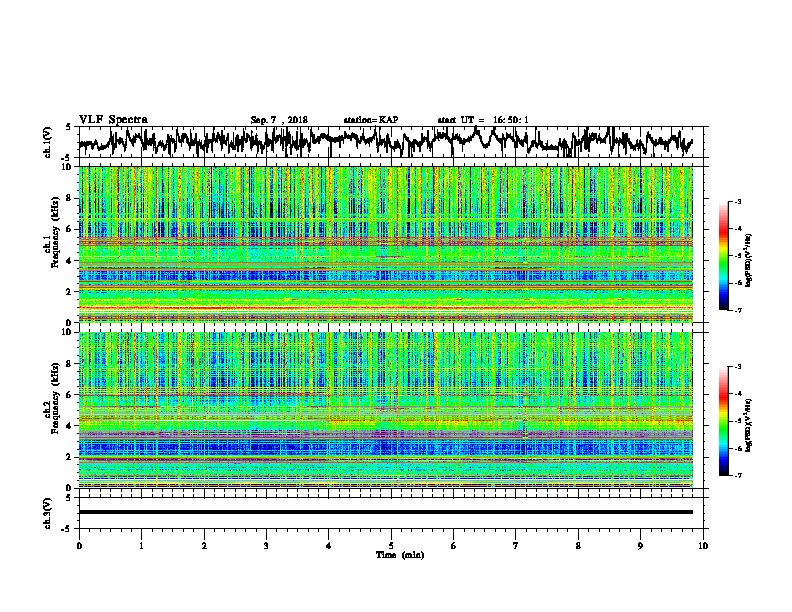Click the time axis tick label "5"

click(391, 545)
